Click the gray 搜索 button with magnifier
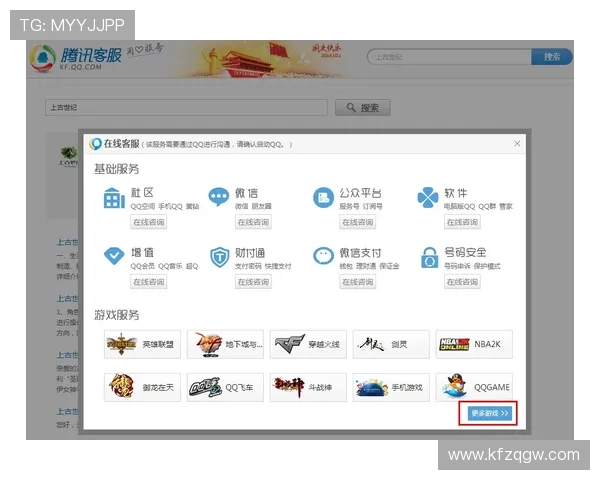Screen dimensions: 600x480 (x=363, y=108)
